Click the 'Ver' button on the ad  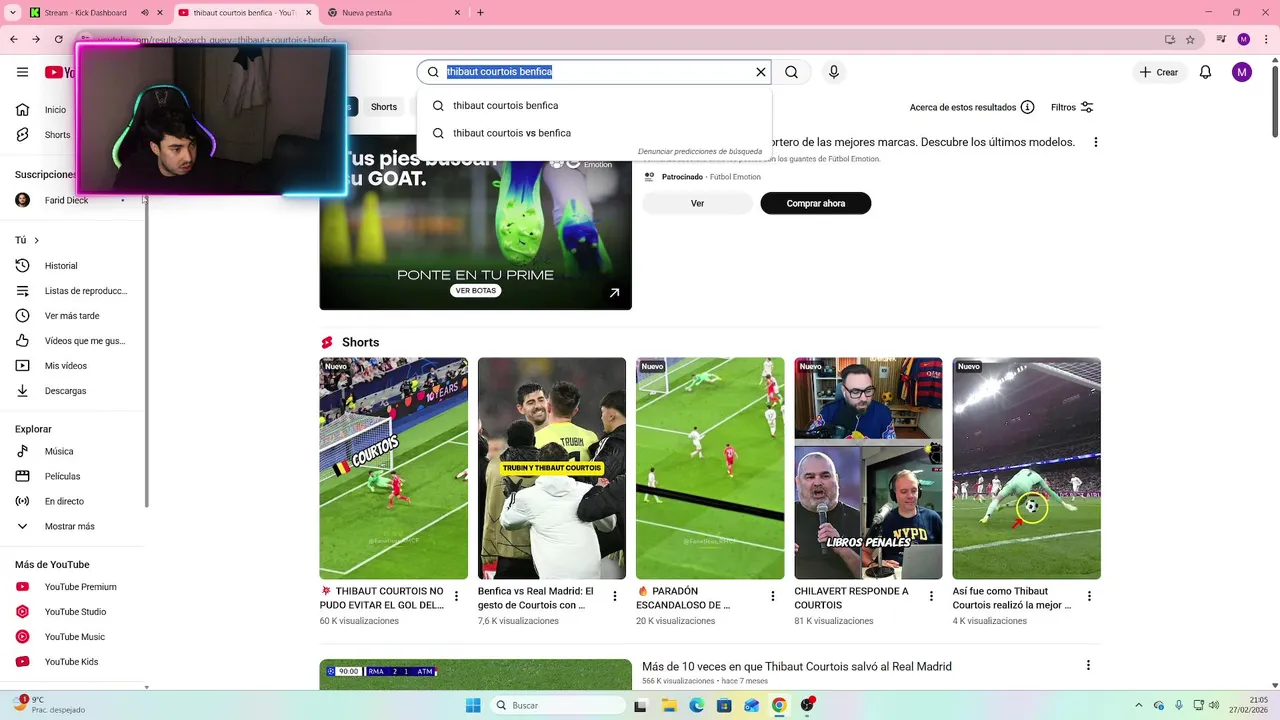697,203
